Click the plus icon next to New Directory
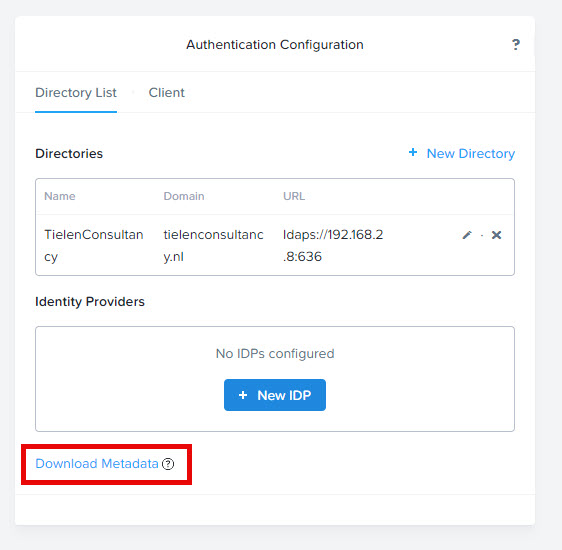 click(413, 152)
